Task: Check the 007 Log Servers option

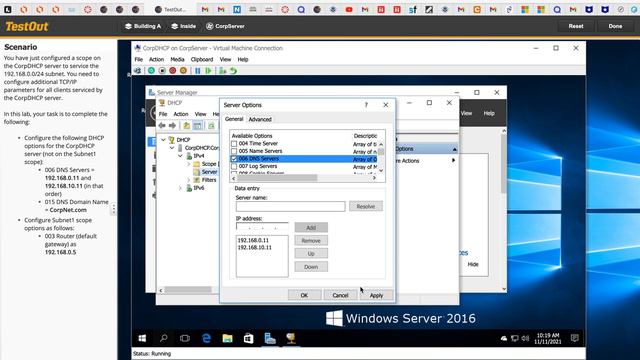Action: (234, 167)
